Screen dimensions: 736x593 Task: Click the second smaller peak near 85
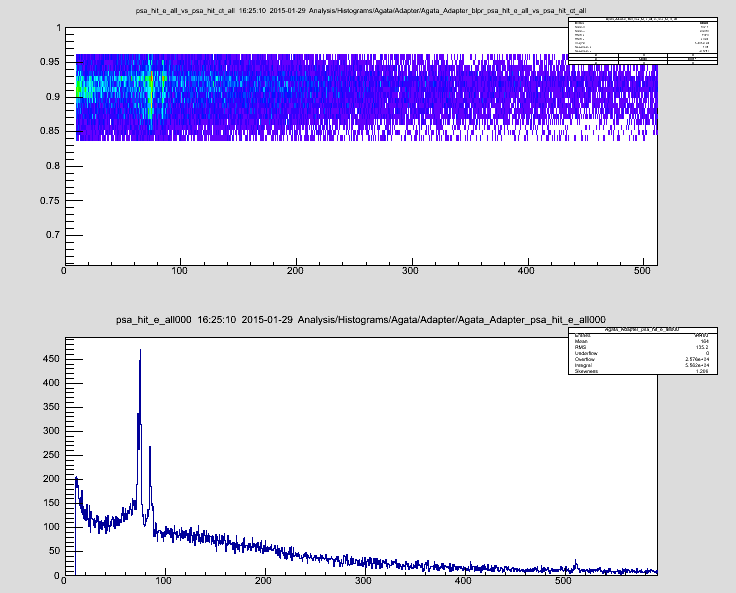149,449
